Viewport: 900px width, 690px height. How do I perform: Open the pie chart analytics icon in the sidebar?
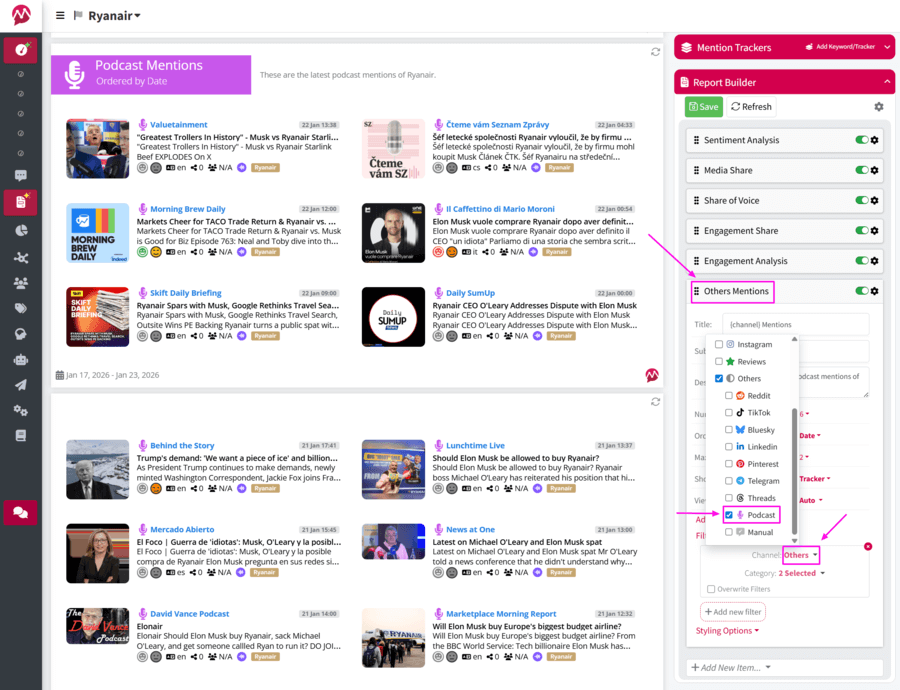21,230
